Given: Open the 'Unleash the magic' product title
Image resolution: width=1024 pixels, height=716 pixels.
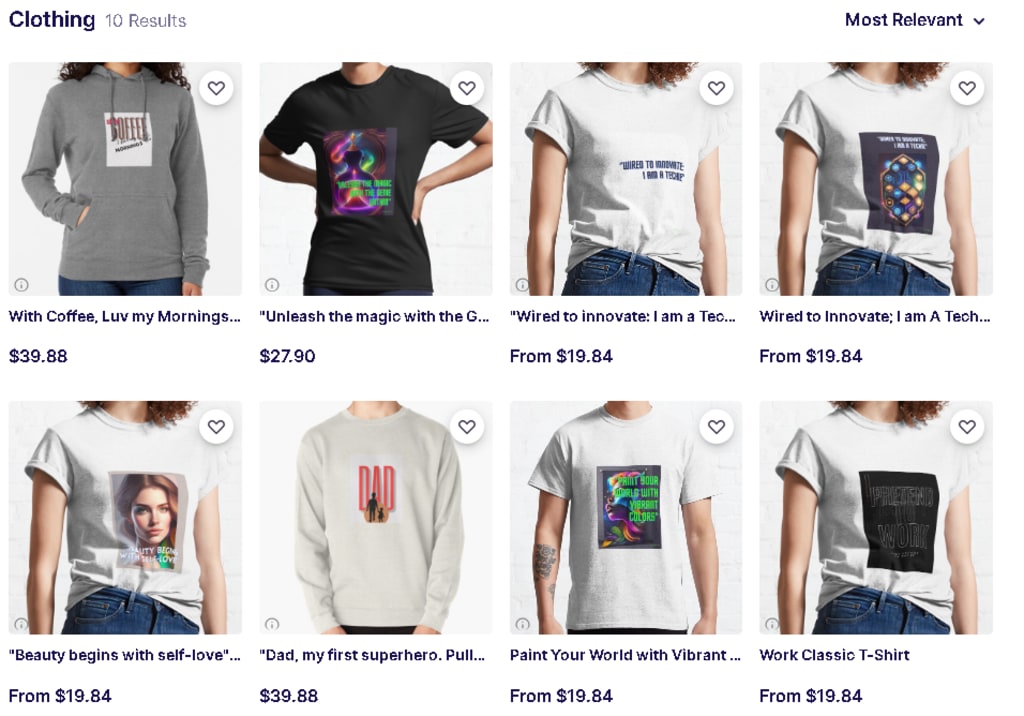Looking at the screenshot, I should (374, 316).
